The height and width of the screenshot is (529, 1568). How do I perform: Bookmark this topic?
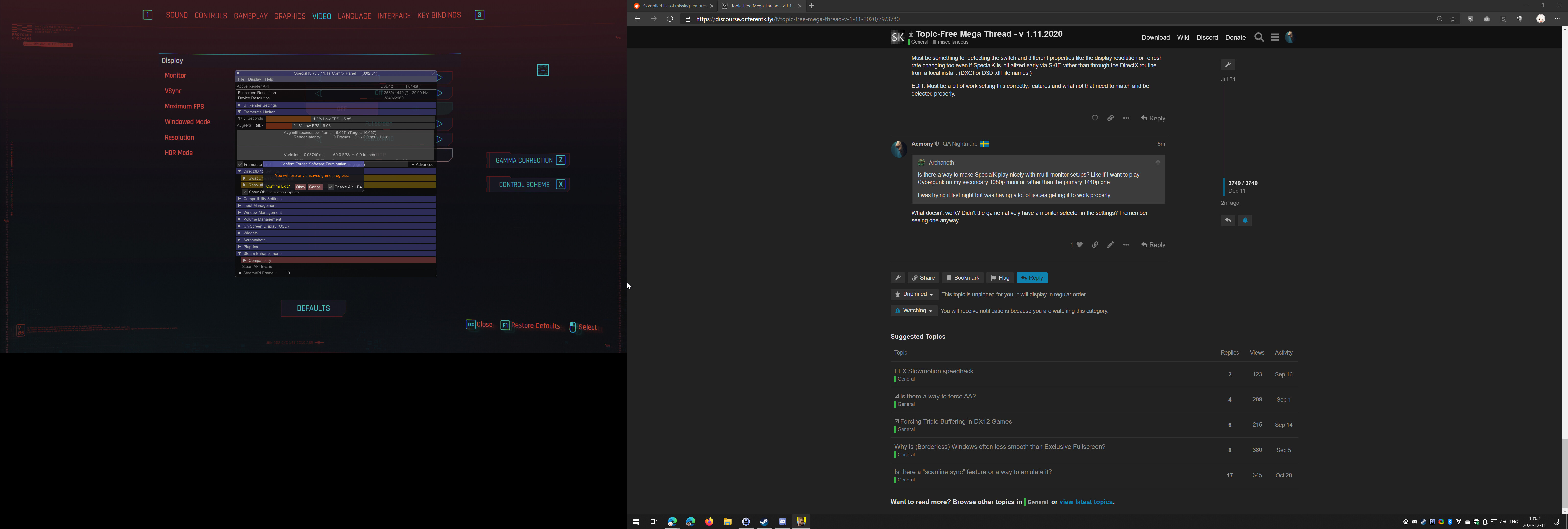tap(962, 278)
